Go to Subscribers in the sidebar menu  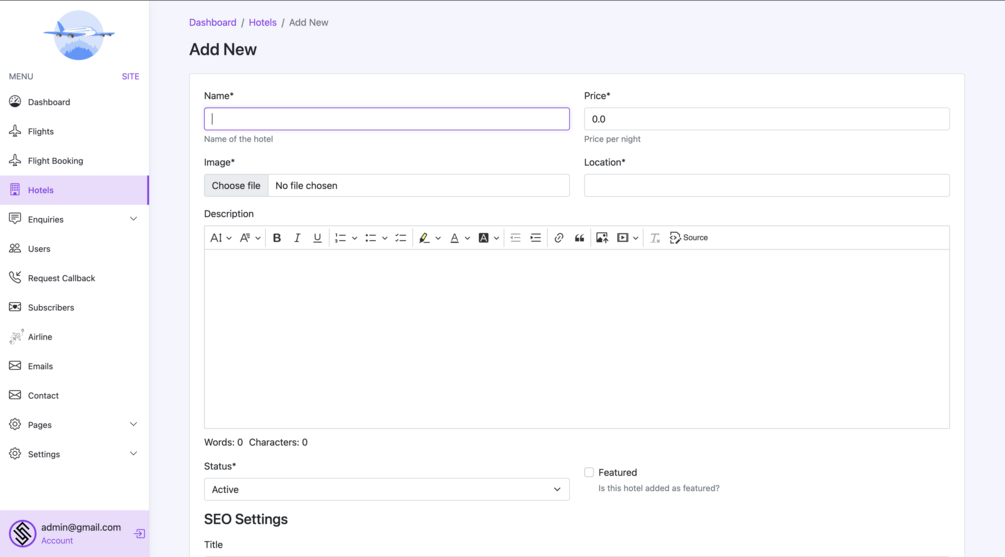click(51, 308)
